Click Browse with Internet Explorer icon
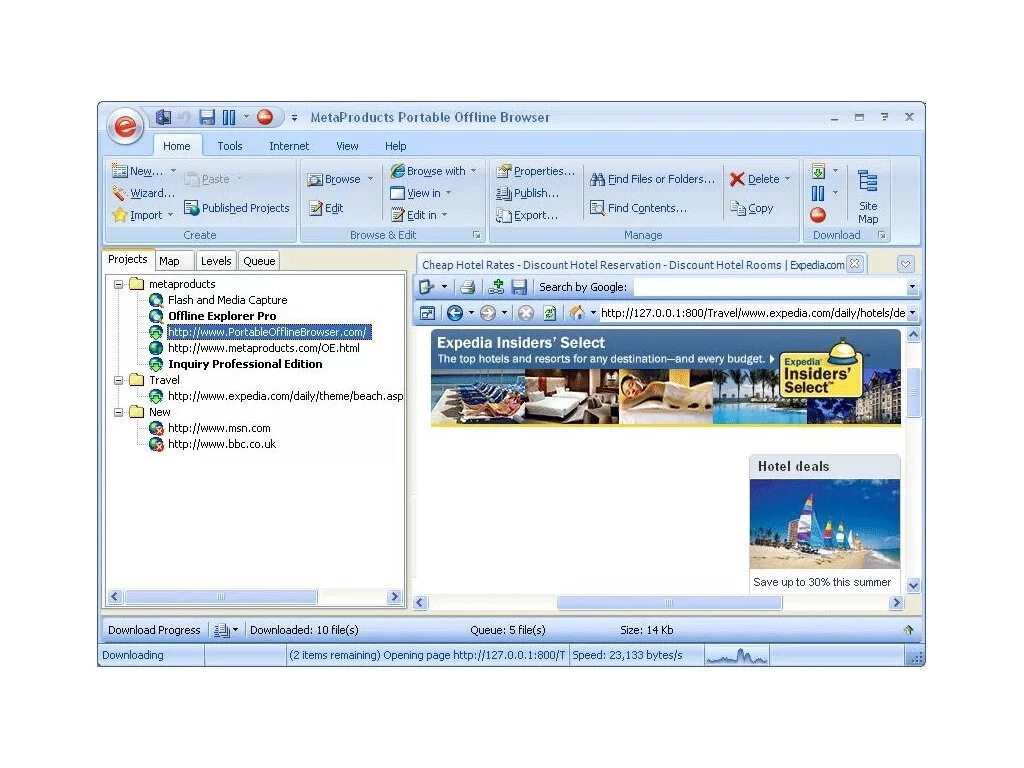Viewport: 1024px width, 768px height. tap(397, 171)
